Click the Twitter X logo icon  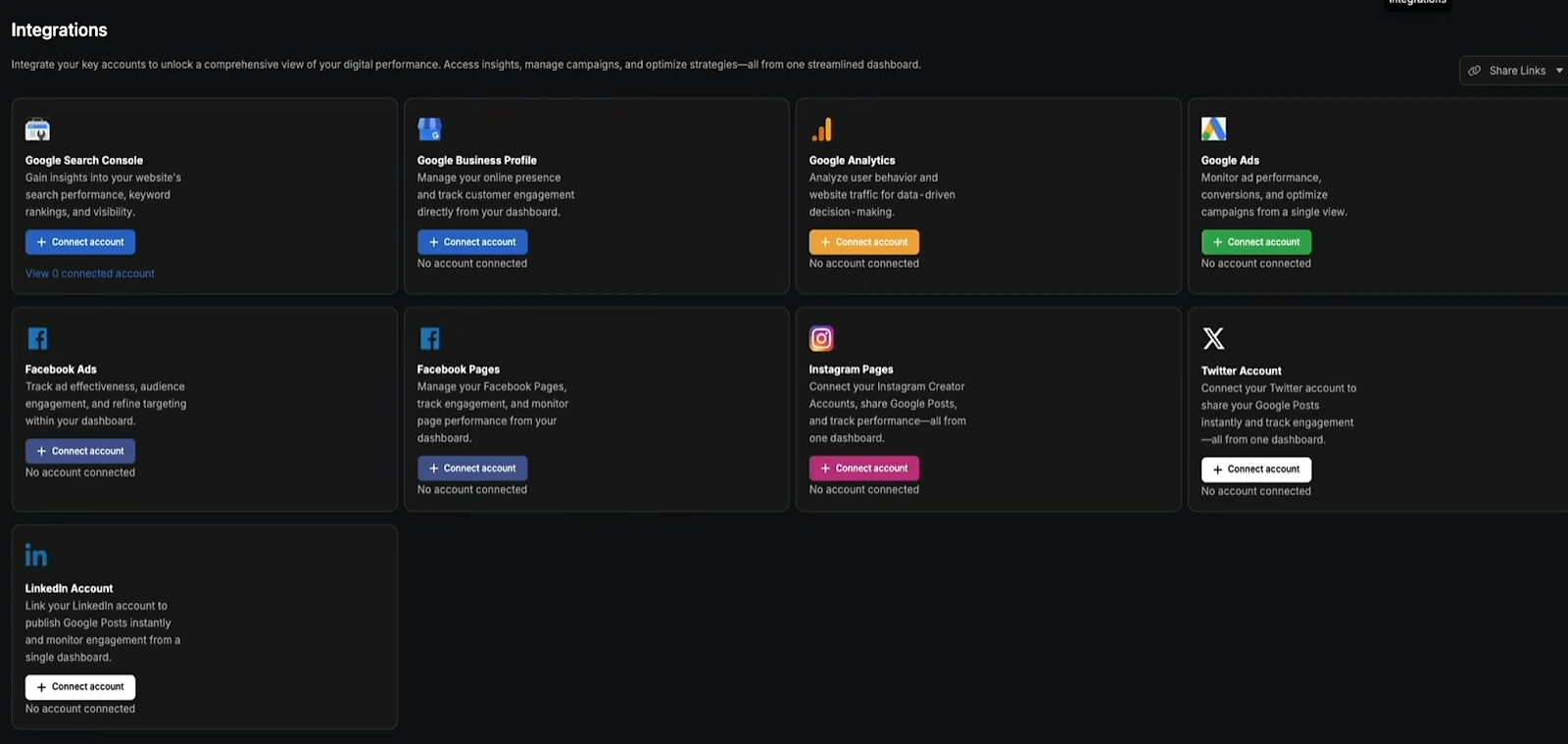pyautogui.click(x=1213, y=338)
